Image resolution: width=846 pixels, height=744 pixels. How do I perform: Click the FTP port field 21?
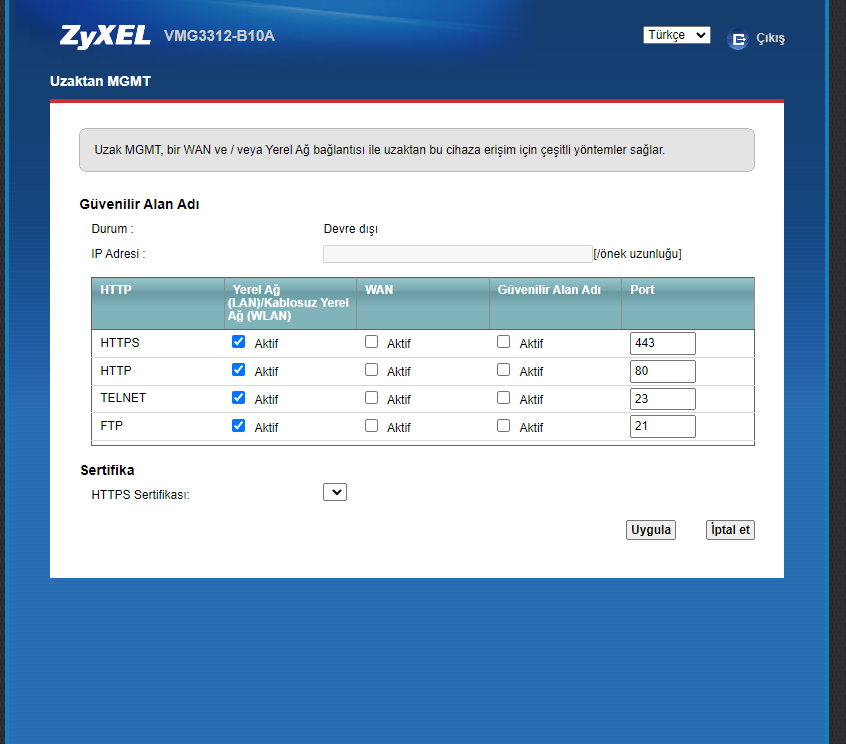tap(663, 426)
